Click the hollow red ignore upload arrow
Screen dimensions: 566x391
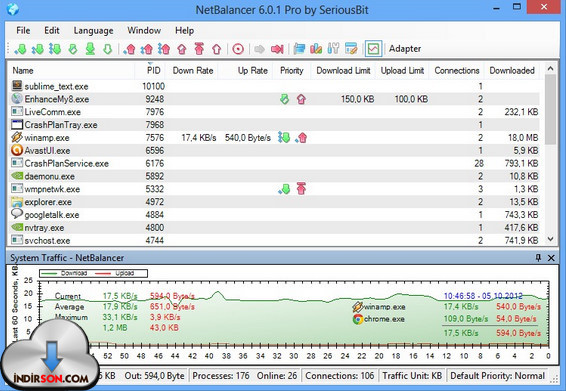pyautogui.click(x=217, y=49)
